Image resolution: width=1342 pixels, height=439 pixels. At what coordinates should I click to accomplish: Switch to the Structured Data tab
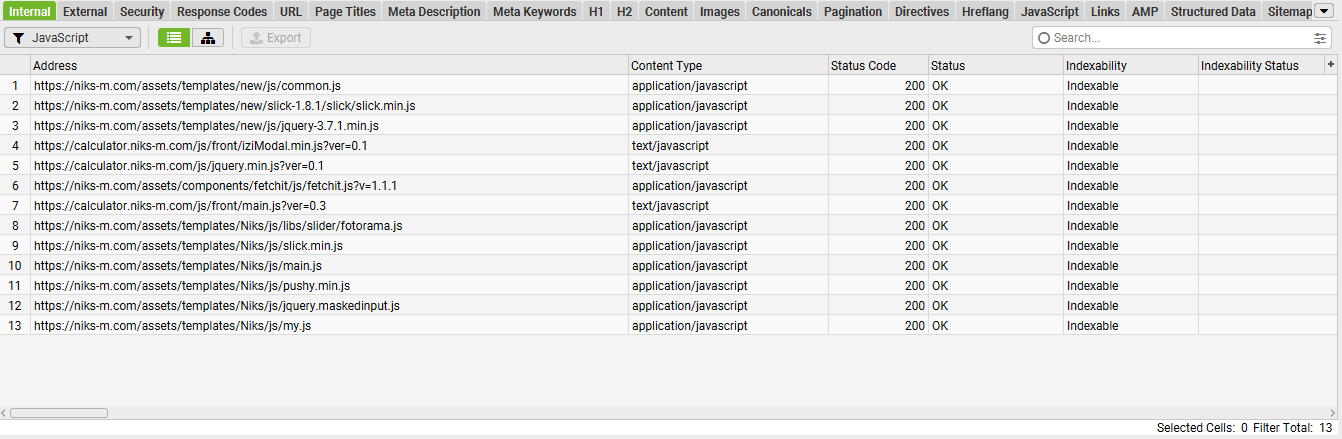(1212, 12)
